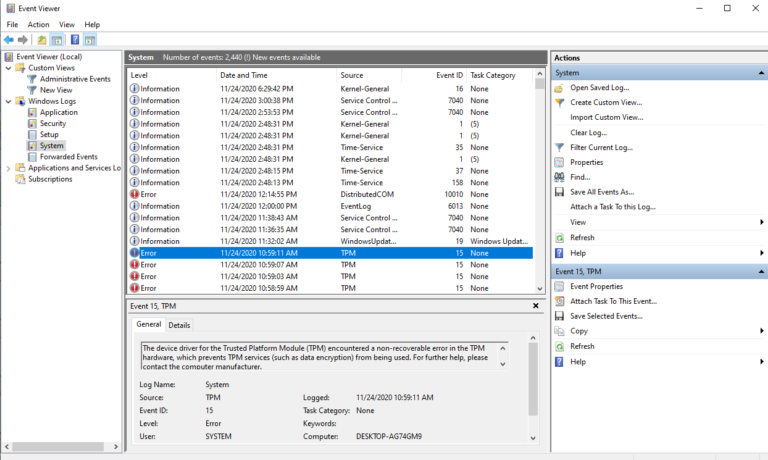Select Forwarded Events log
The width and height of the screenshot is (768, 460).
(x=69, y=157)
